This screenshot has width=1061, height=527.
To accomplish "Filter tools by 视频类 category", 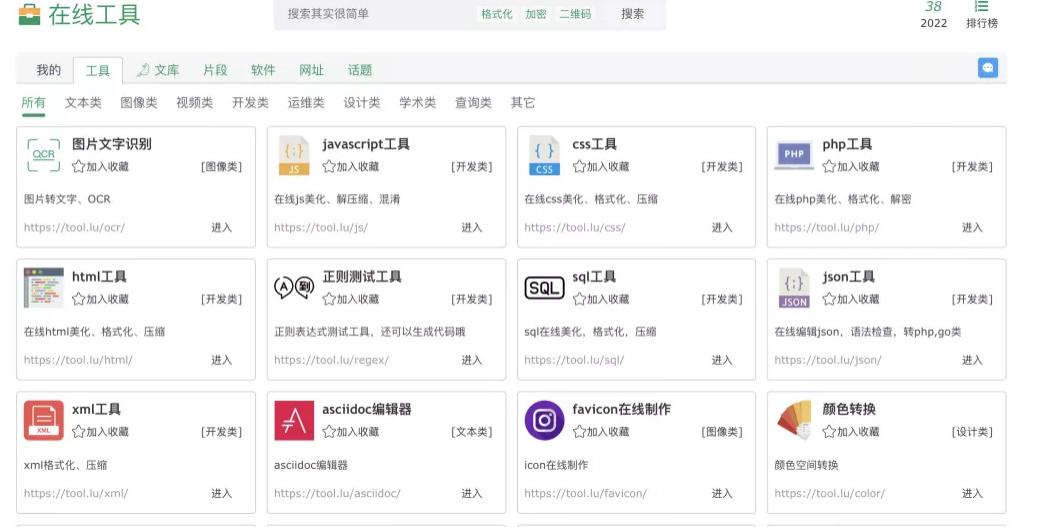I will [195, 103].
